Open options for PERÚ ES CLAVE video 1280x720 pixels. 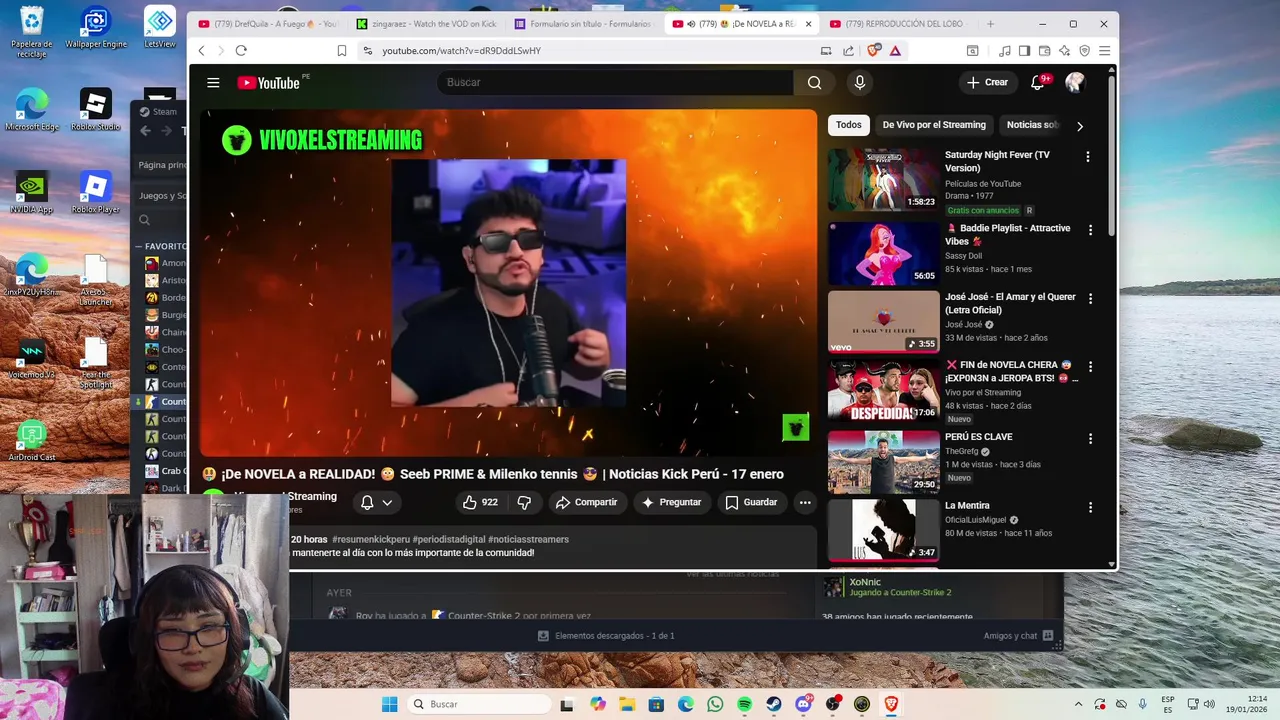(1090, 439)
